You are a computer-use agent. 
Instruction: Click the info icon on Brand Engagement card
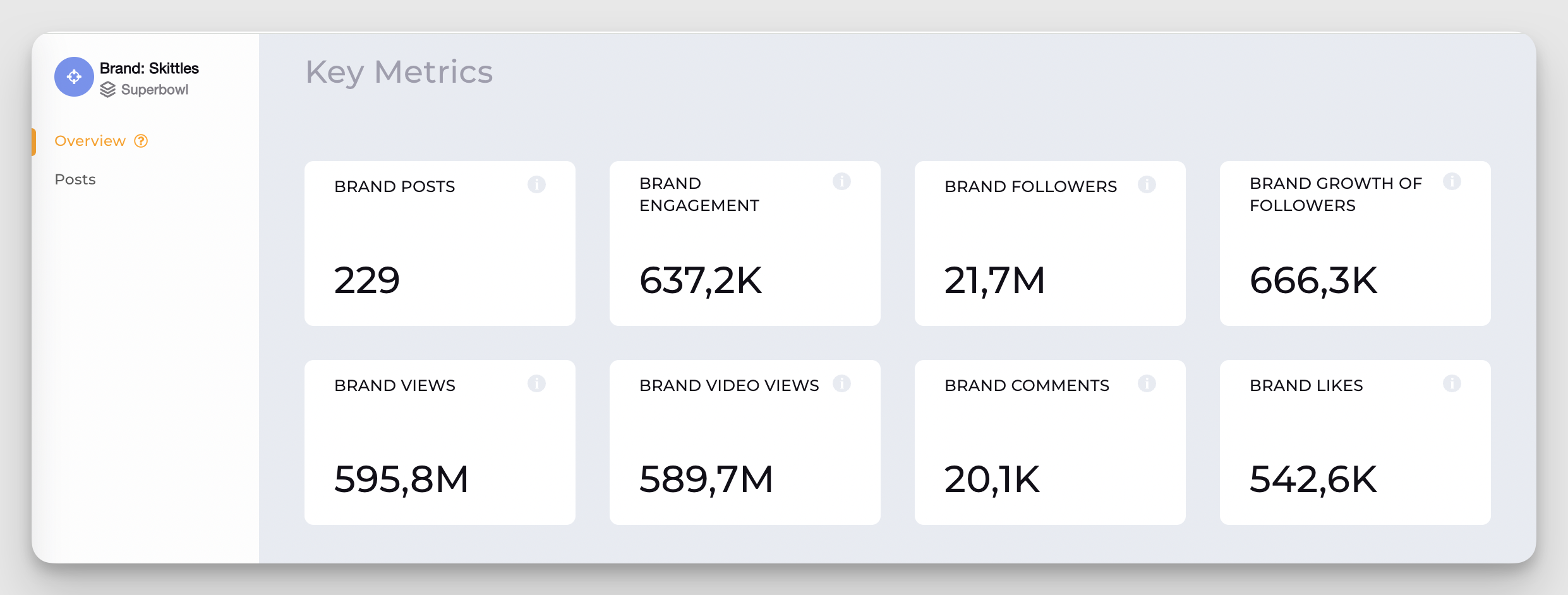(x=841, y=182)
